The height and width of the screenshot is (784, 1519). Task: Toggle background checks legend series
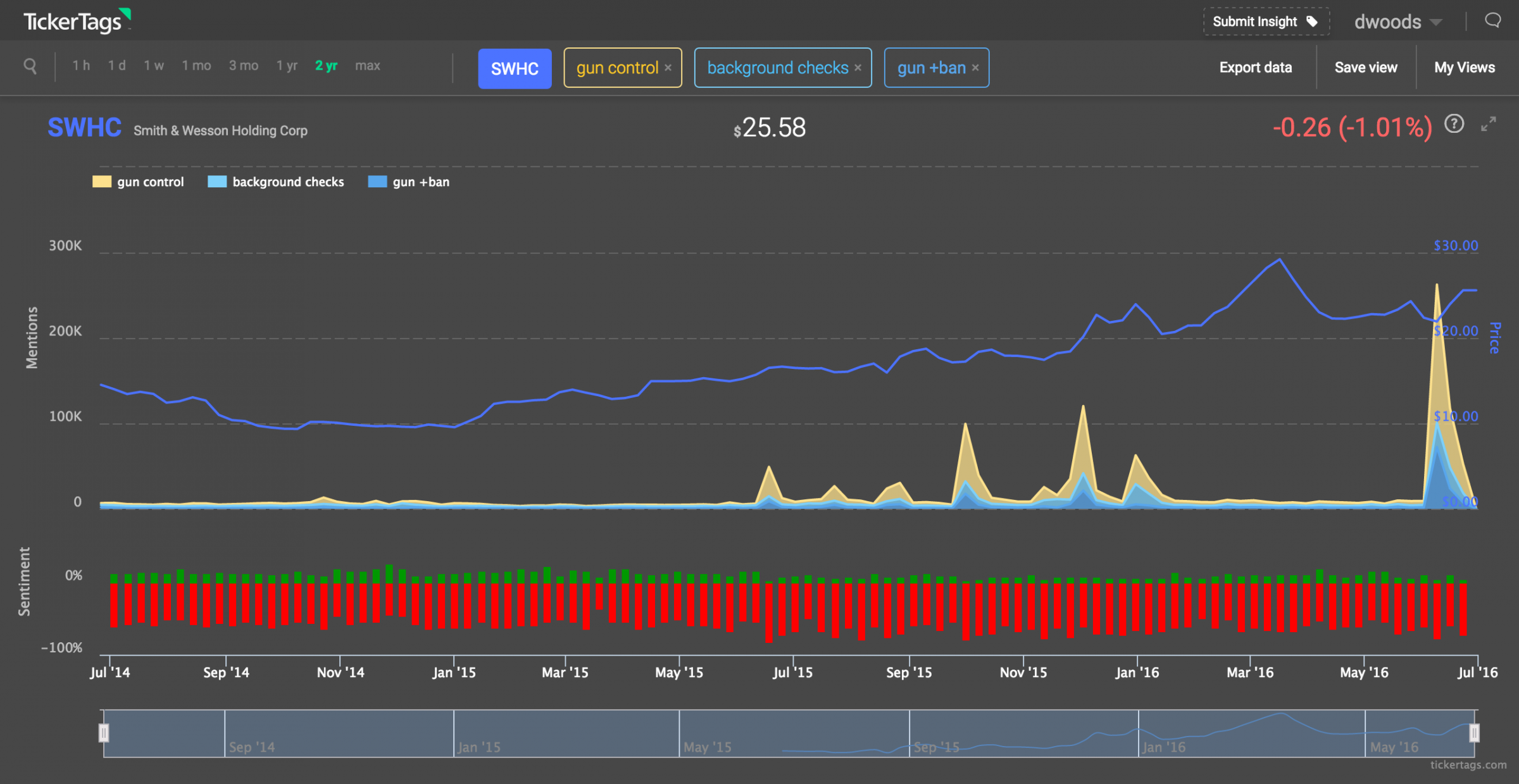coord(276,182)
